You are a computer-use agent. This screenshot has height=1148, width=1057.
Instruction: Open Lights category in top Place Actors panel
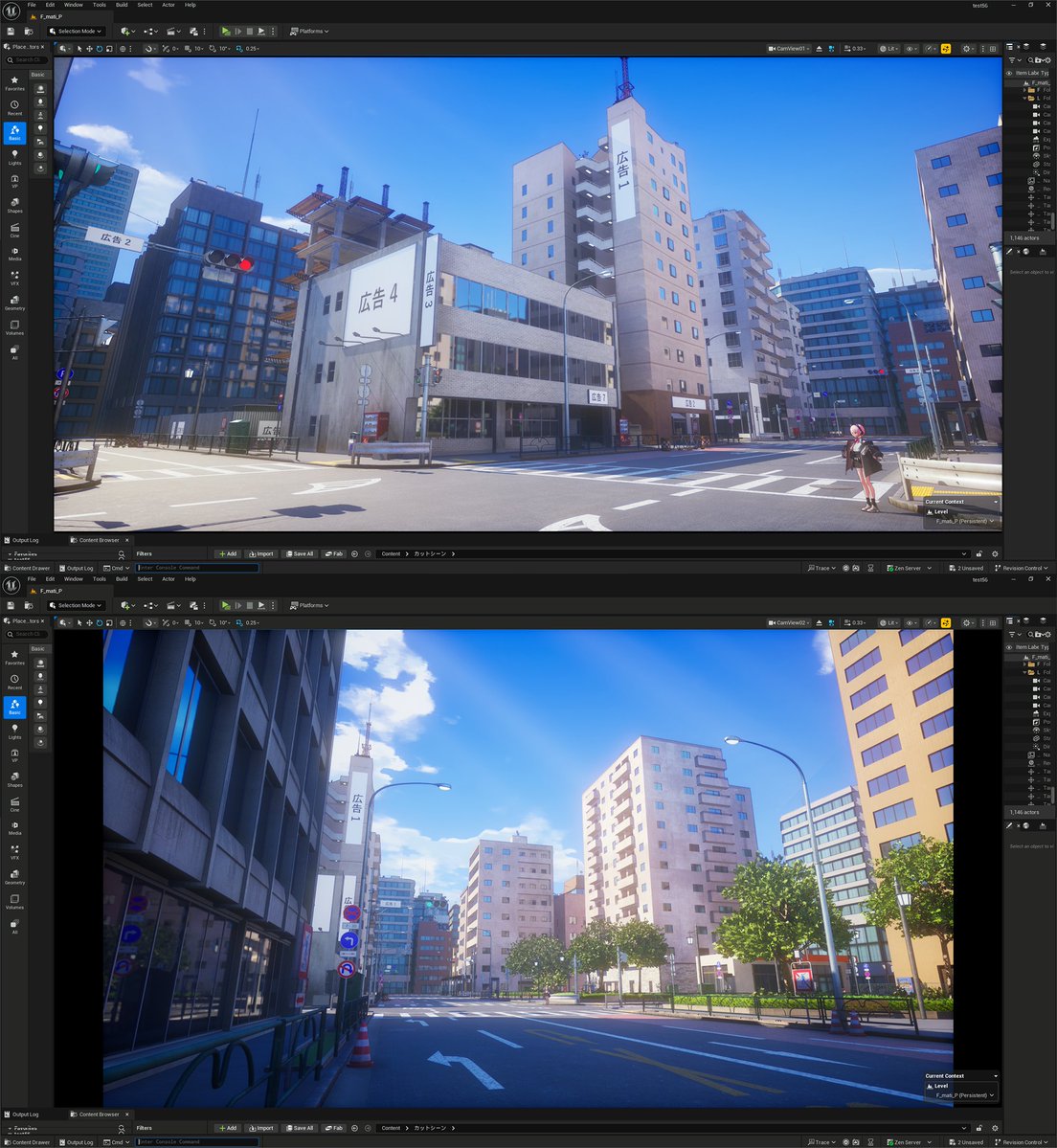(x=14, y=157)
